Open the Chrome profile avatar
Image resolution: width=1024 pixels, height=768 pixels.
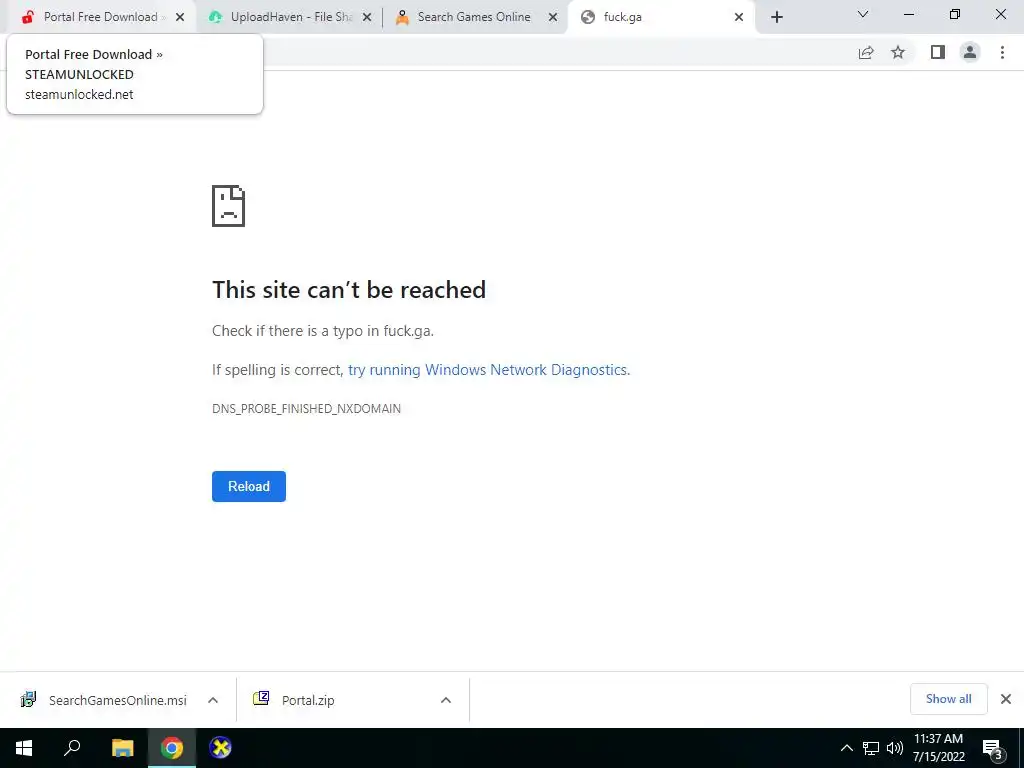point(970,52)
